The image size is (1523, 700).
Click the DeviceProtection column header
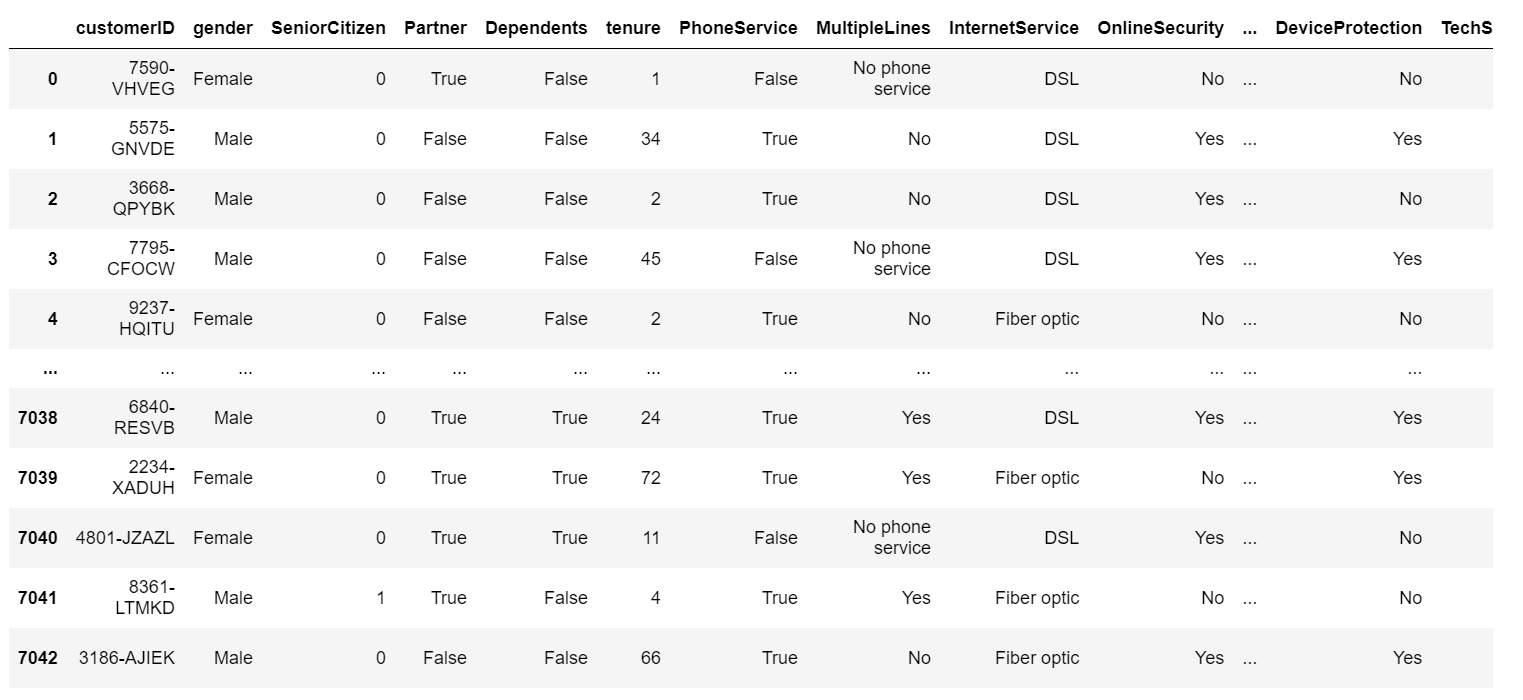pos(1348,28)
